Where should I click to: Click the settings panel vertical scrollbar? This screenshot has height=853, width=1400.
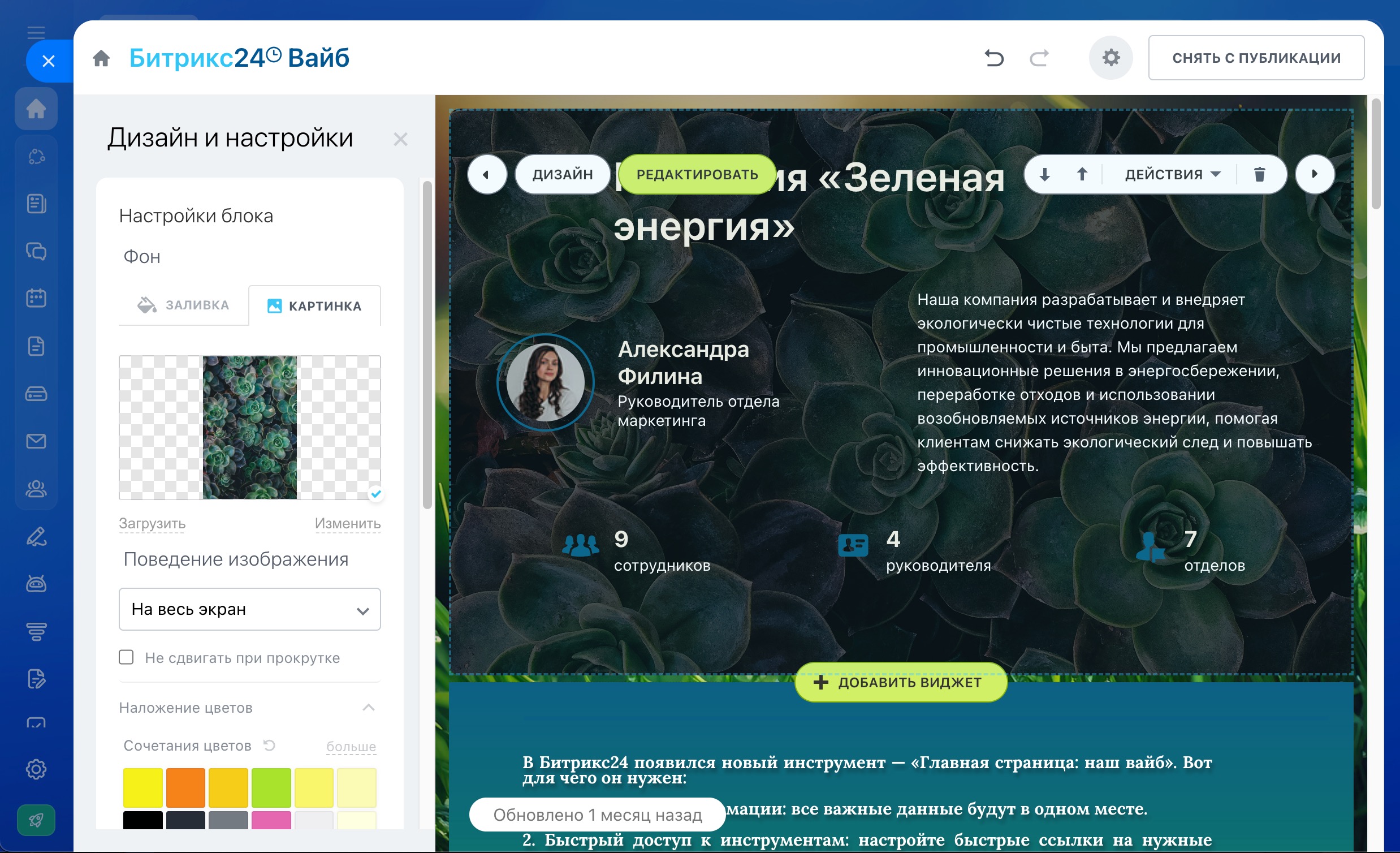427,344
